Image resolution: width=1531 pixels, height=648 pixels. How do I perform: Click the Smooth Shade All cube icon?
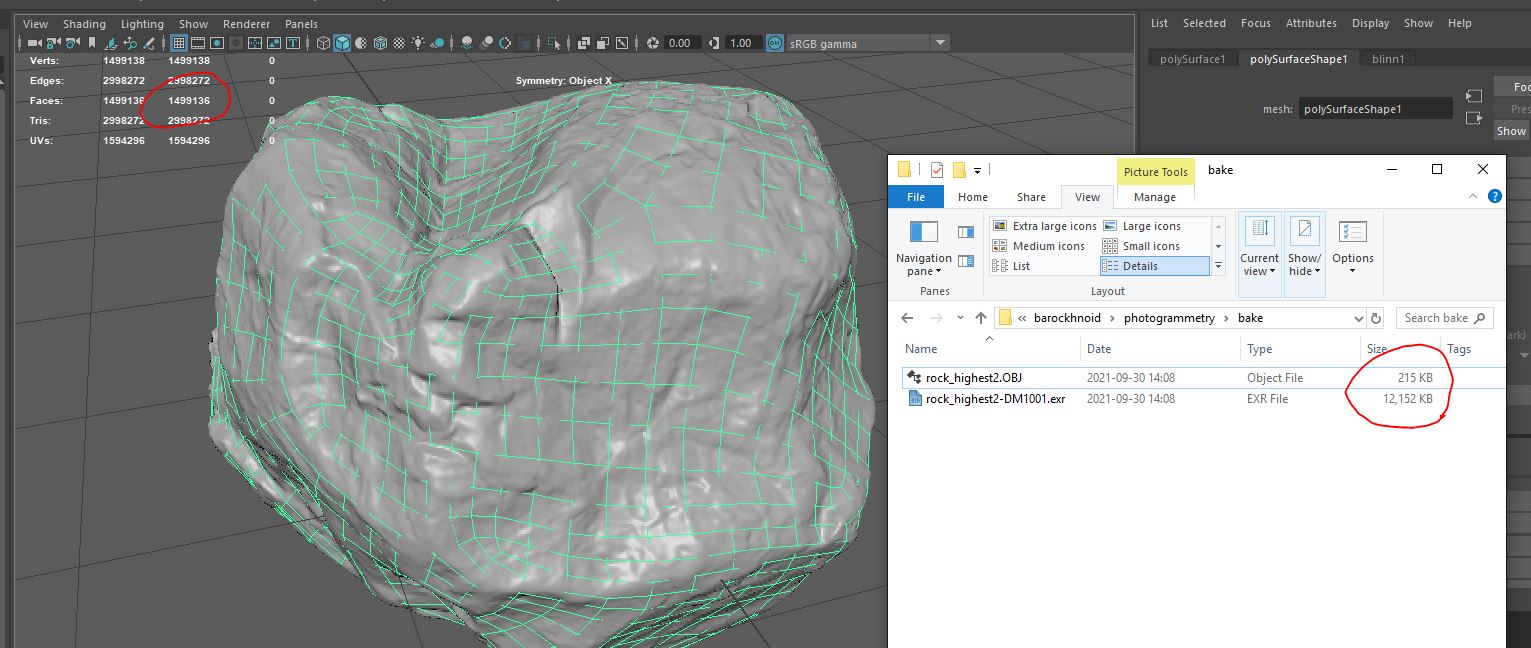[x=342, y=43]
